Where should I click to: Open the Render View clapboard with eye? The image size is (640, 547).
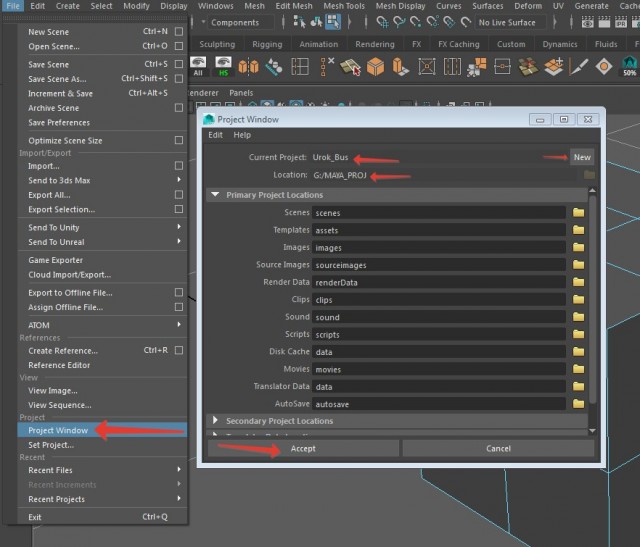587,22
